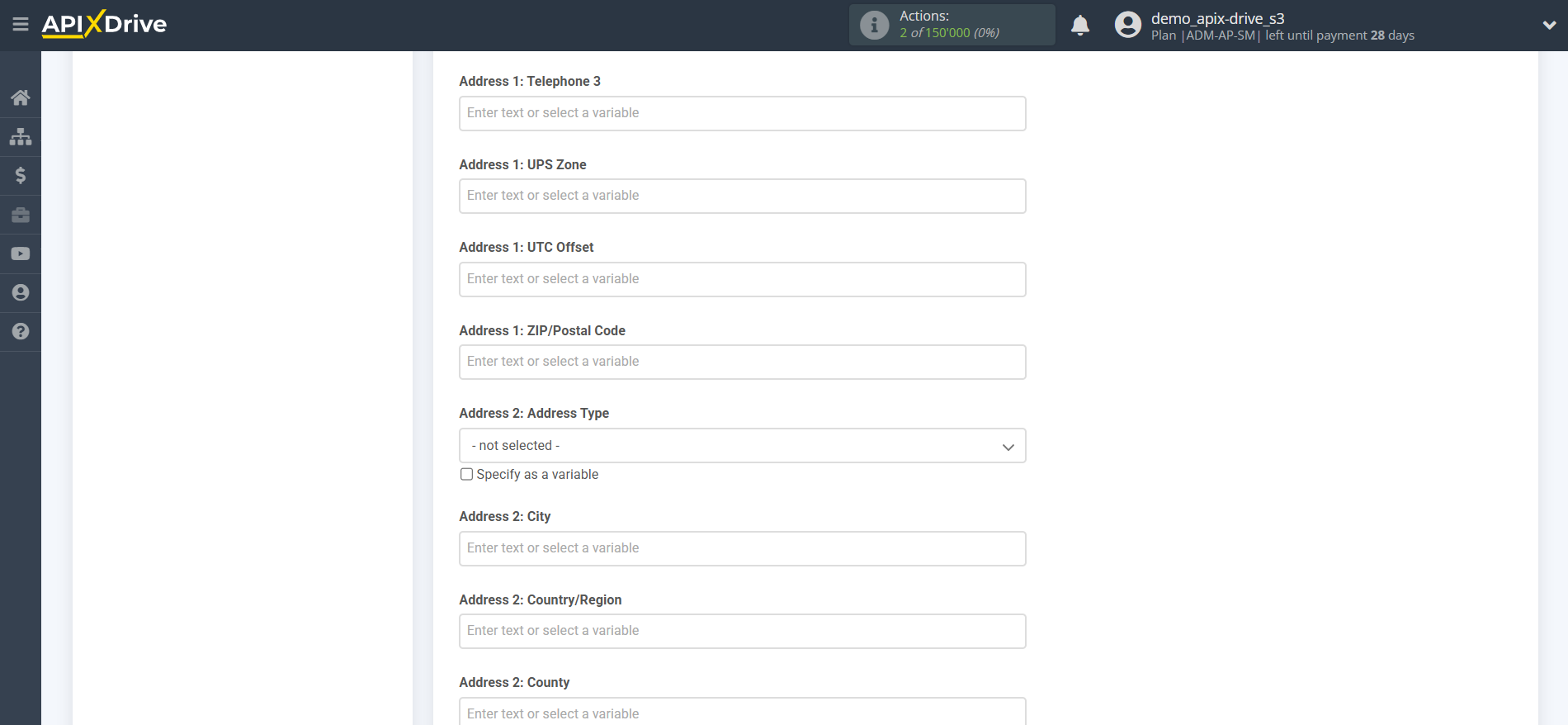The image size is (1568, 725).
Task: Focus the Address 1: UTC Offset field
Action: click(742, 279)
